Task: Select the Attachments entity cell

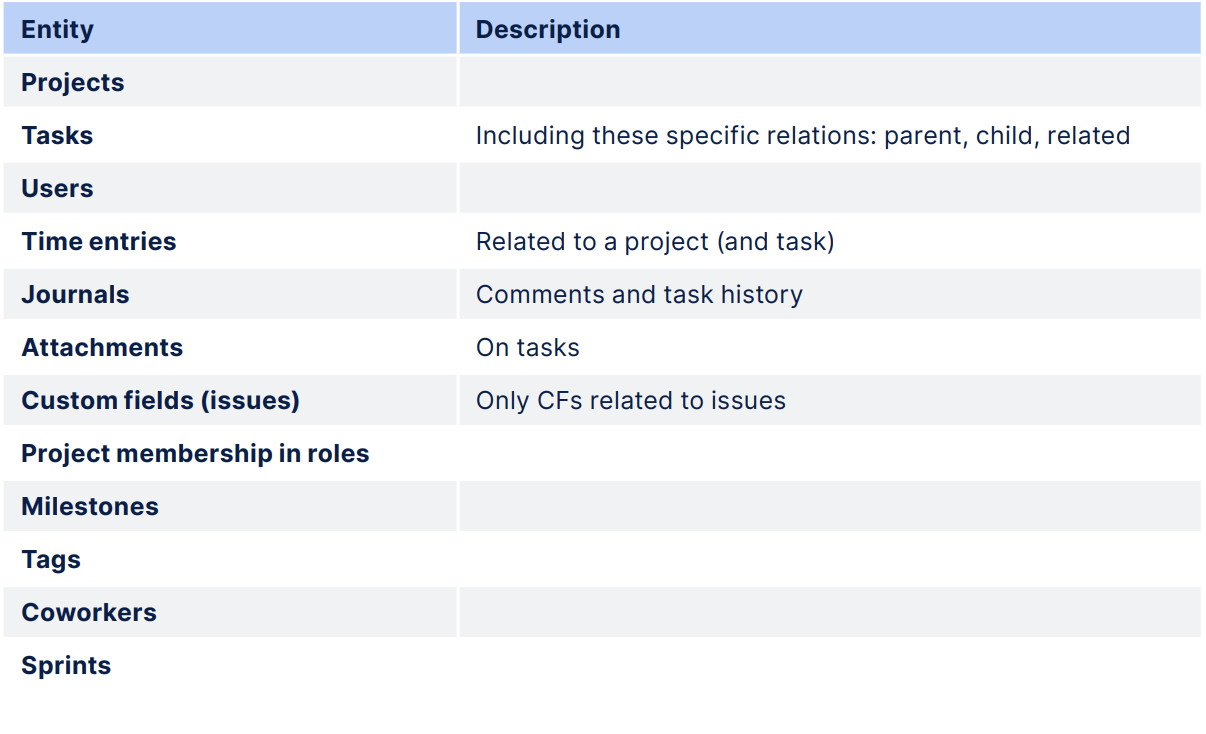Action: [x=102, y=348]
